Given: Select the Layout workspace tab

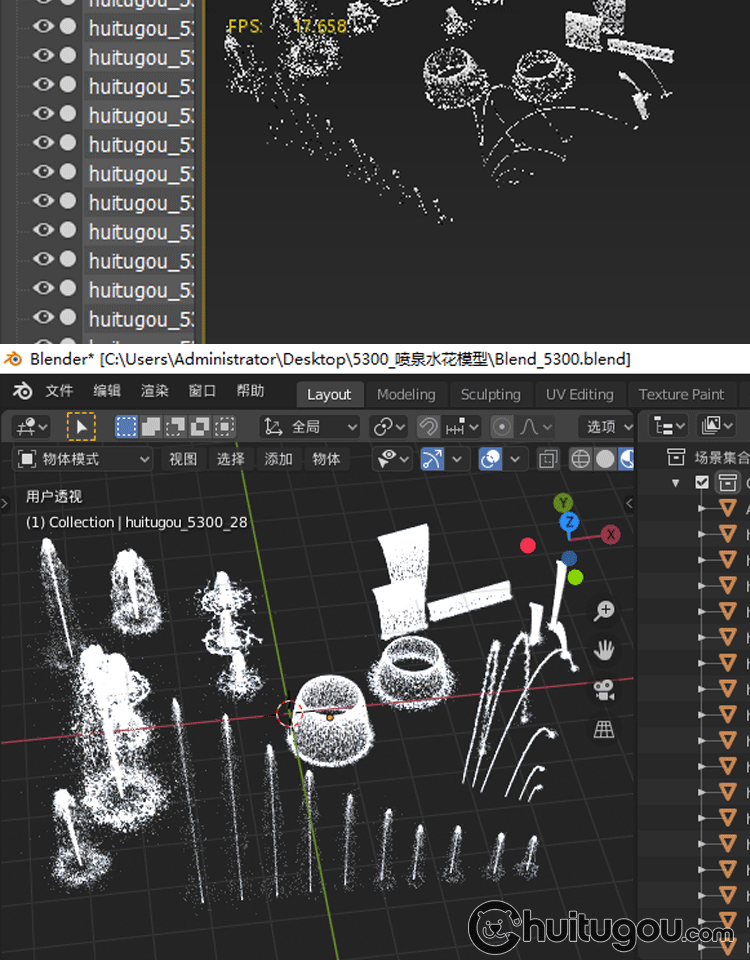Looking at the screenshot, I should tap(329, 395).
